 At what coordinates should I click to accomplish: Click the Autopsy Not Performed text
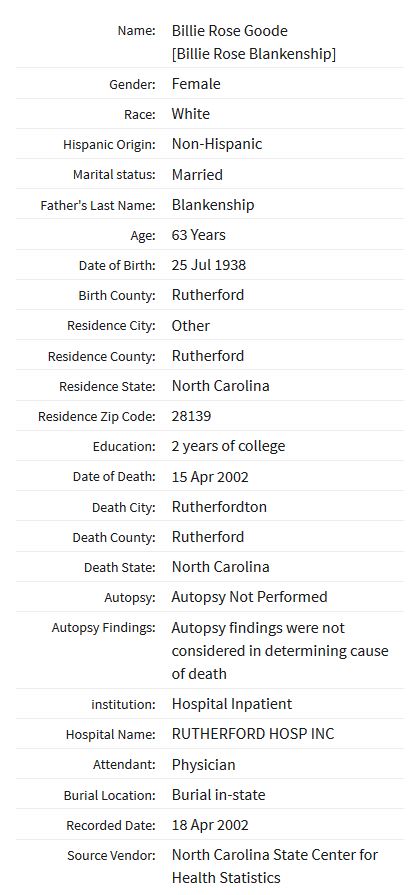[x=250, y=597]
